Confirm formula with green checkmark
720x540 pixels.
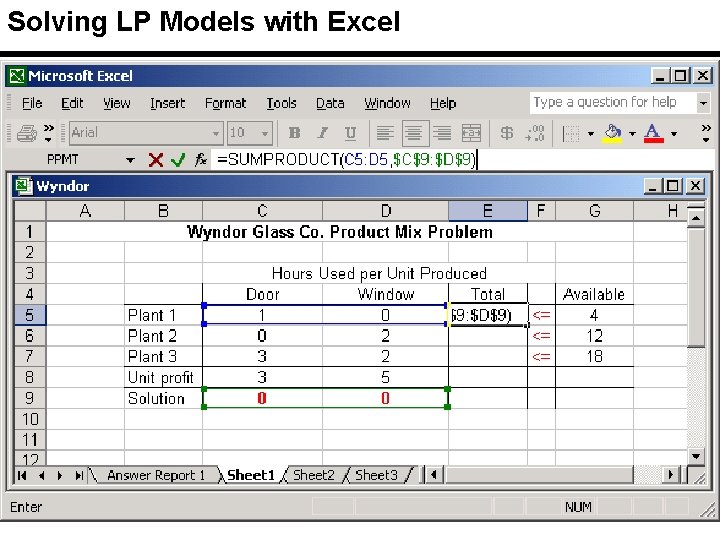(178, 160)
